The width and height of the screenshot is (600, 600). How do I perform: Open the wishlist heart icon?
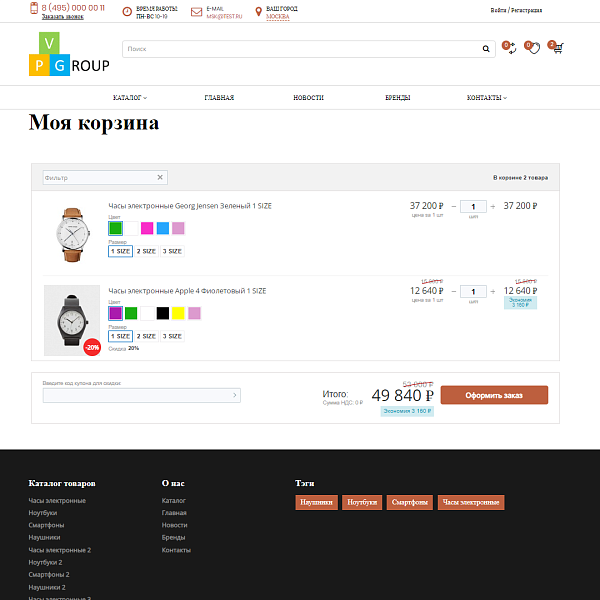[534, 47]
